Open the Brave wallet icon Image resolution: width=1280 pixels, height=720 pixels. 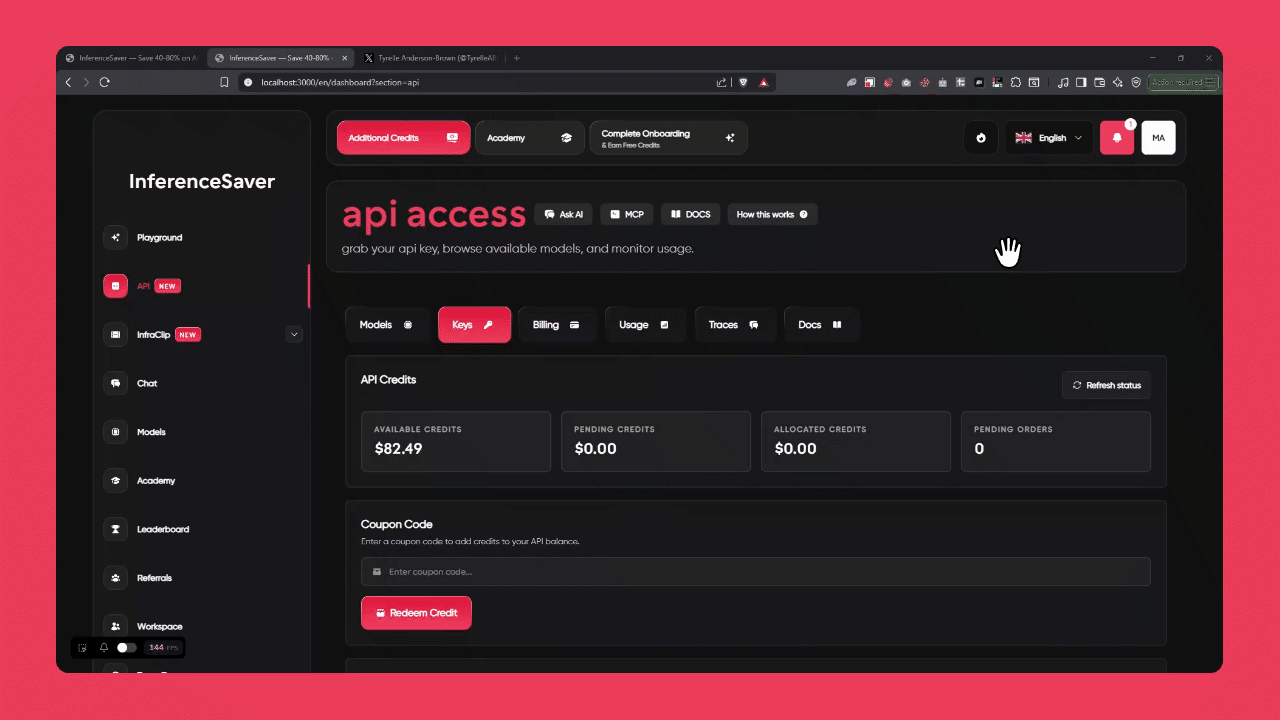[x=1100, y=82]
